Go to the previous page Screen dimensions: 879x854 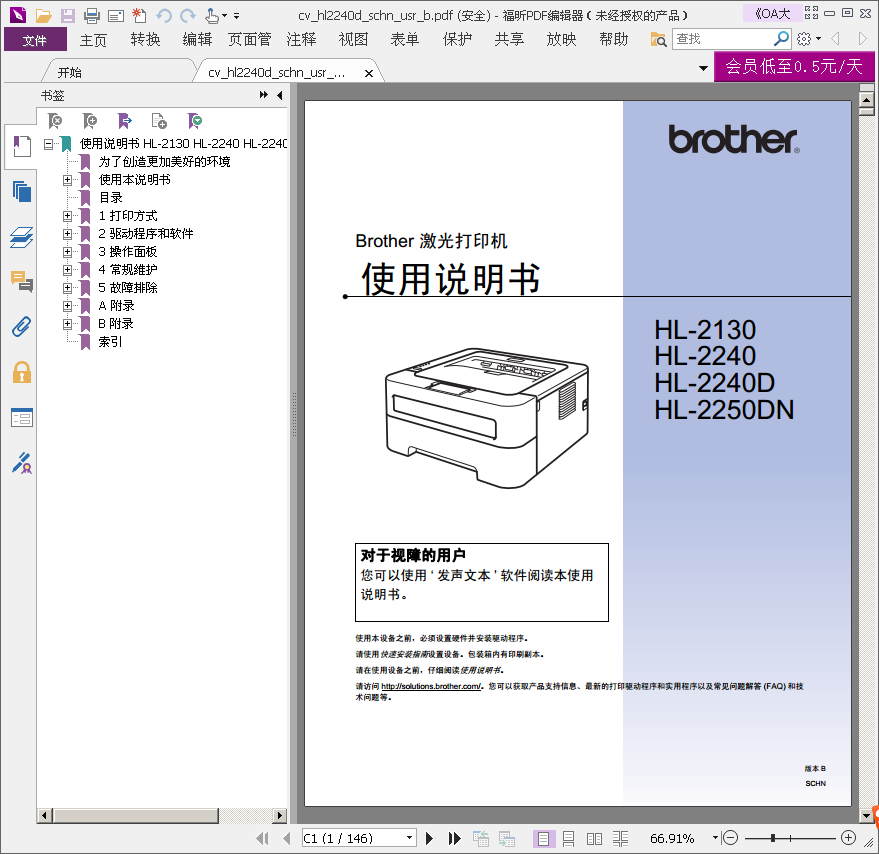287,838
